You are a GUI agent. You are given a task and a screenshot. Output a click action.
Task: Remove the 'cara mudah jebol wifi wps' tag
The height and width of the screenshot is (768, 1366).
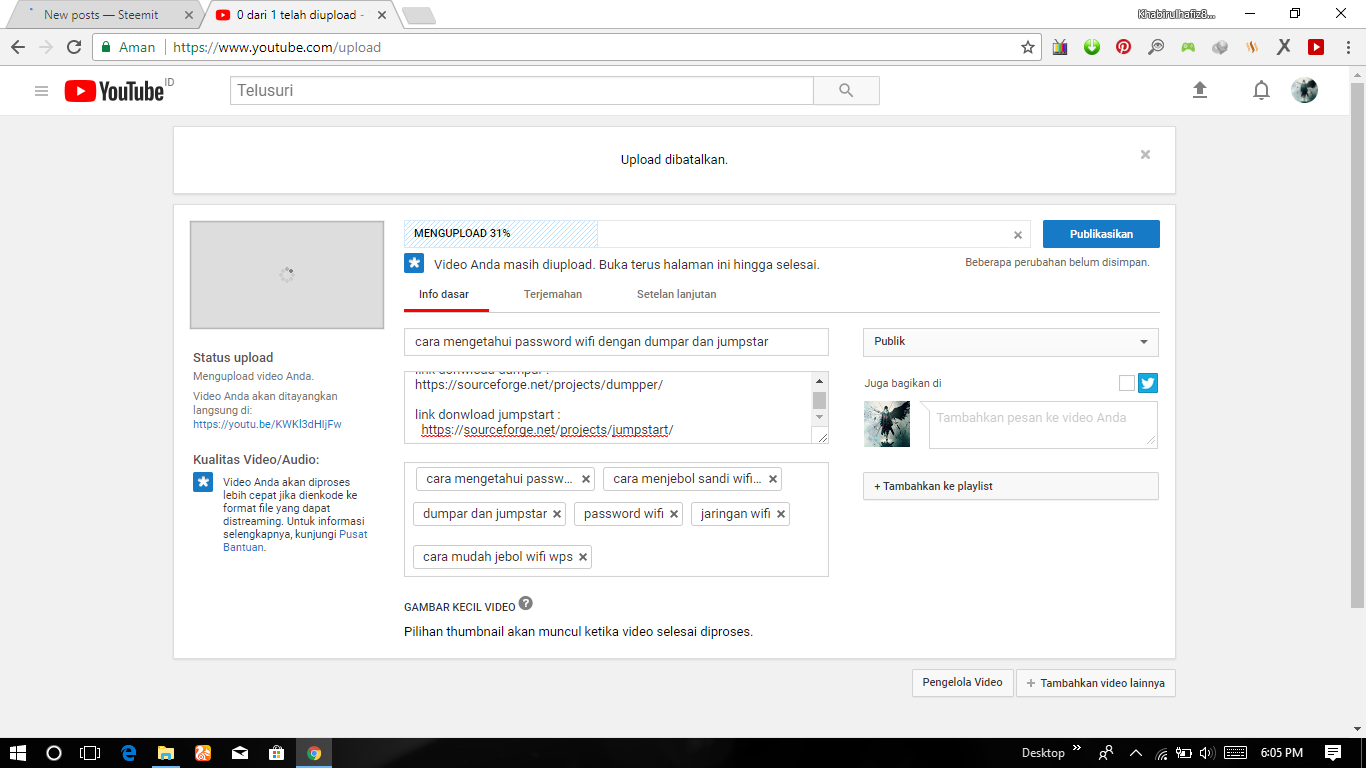(x=583, y=557)
